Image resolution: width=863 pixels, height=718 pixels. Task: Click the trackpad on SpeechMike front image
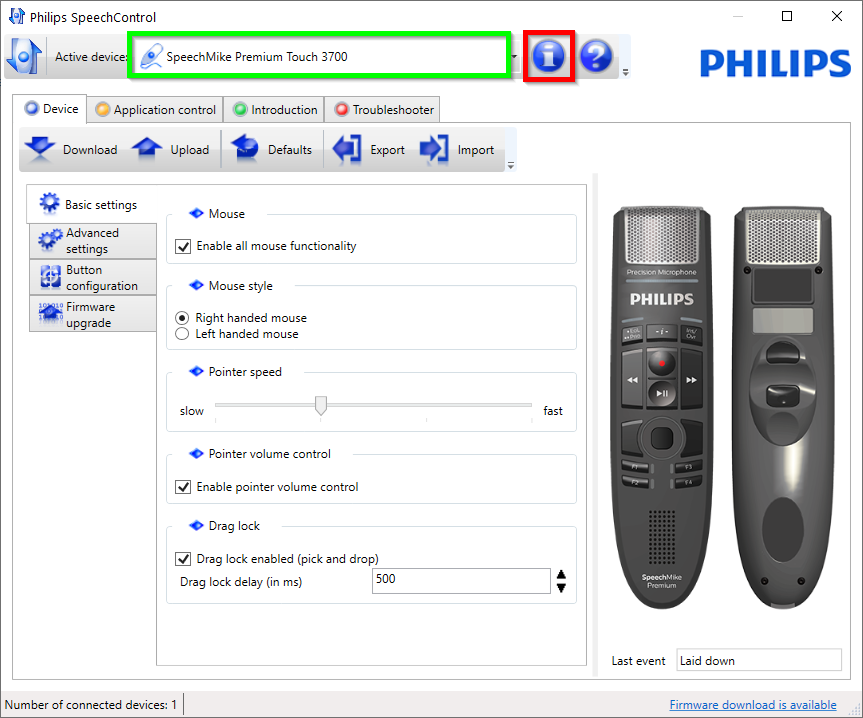pyautogui.click(x=662, y=438)
